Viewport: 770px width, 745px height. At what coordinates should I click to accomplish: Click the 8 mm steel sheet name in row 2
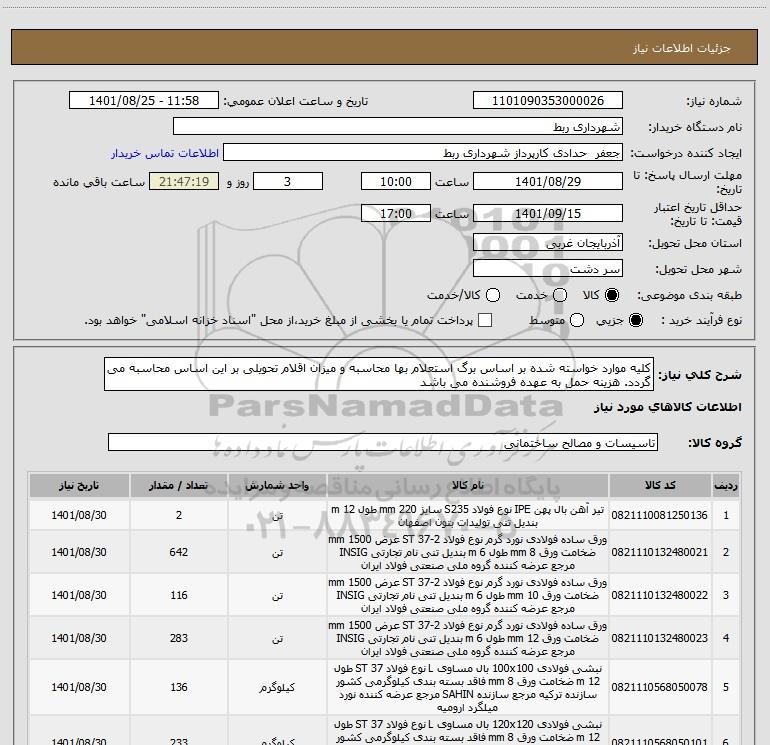coord(468,552)
